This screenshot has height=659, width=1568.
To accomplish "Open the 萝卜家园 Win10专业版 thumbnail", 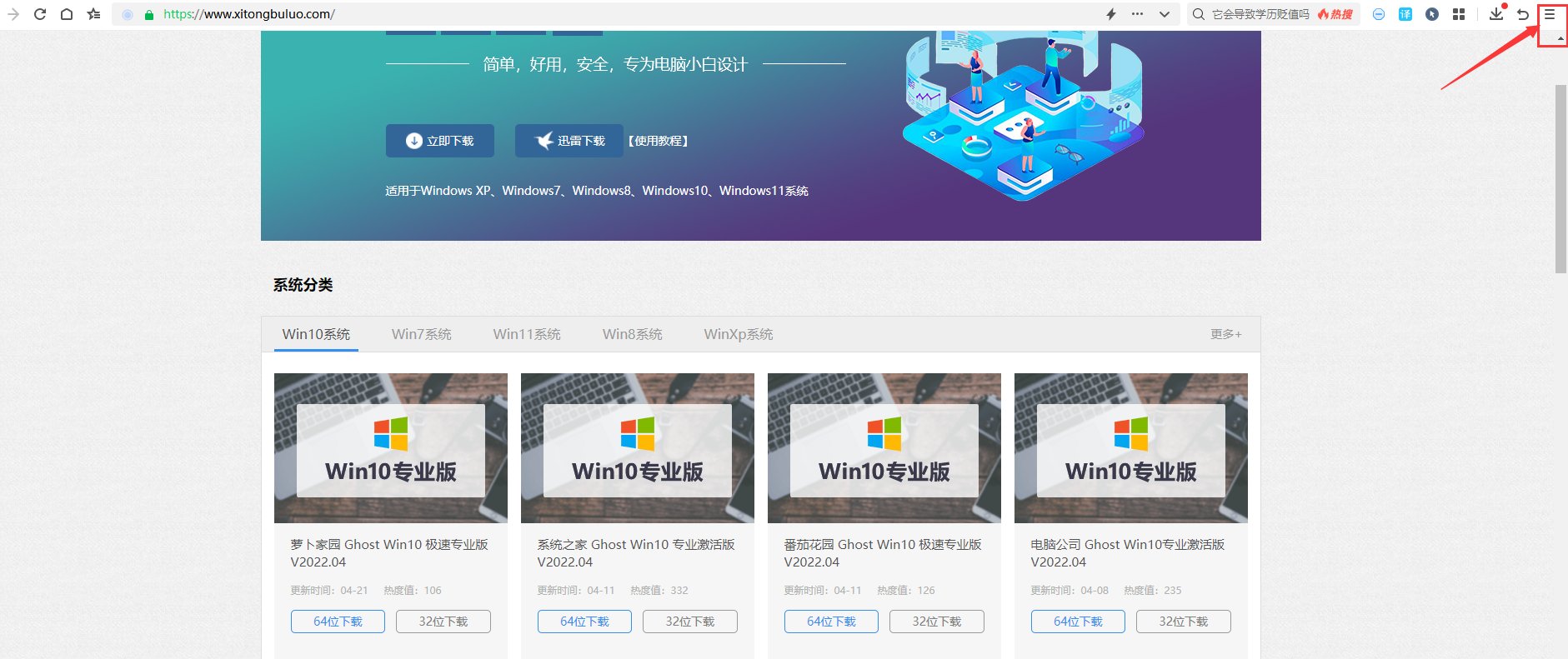I will (391, 448).
